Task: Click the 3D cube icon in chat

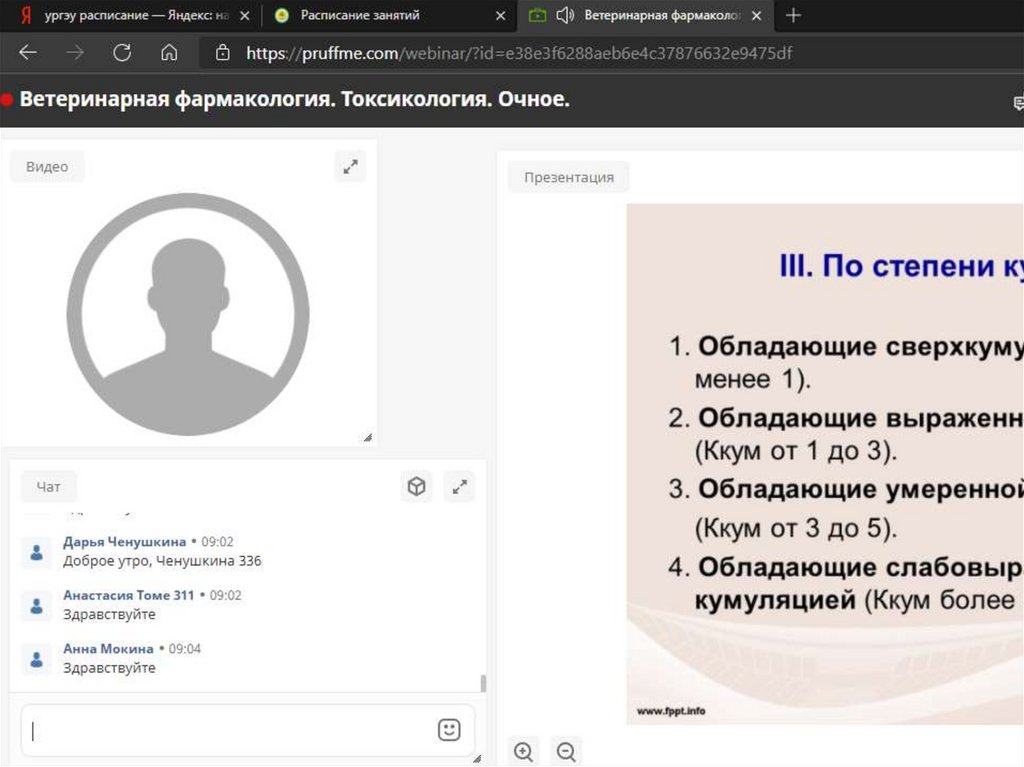Action: point(416,487)
